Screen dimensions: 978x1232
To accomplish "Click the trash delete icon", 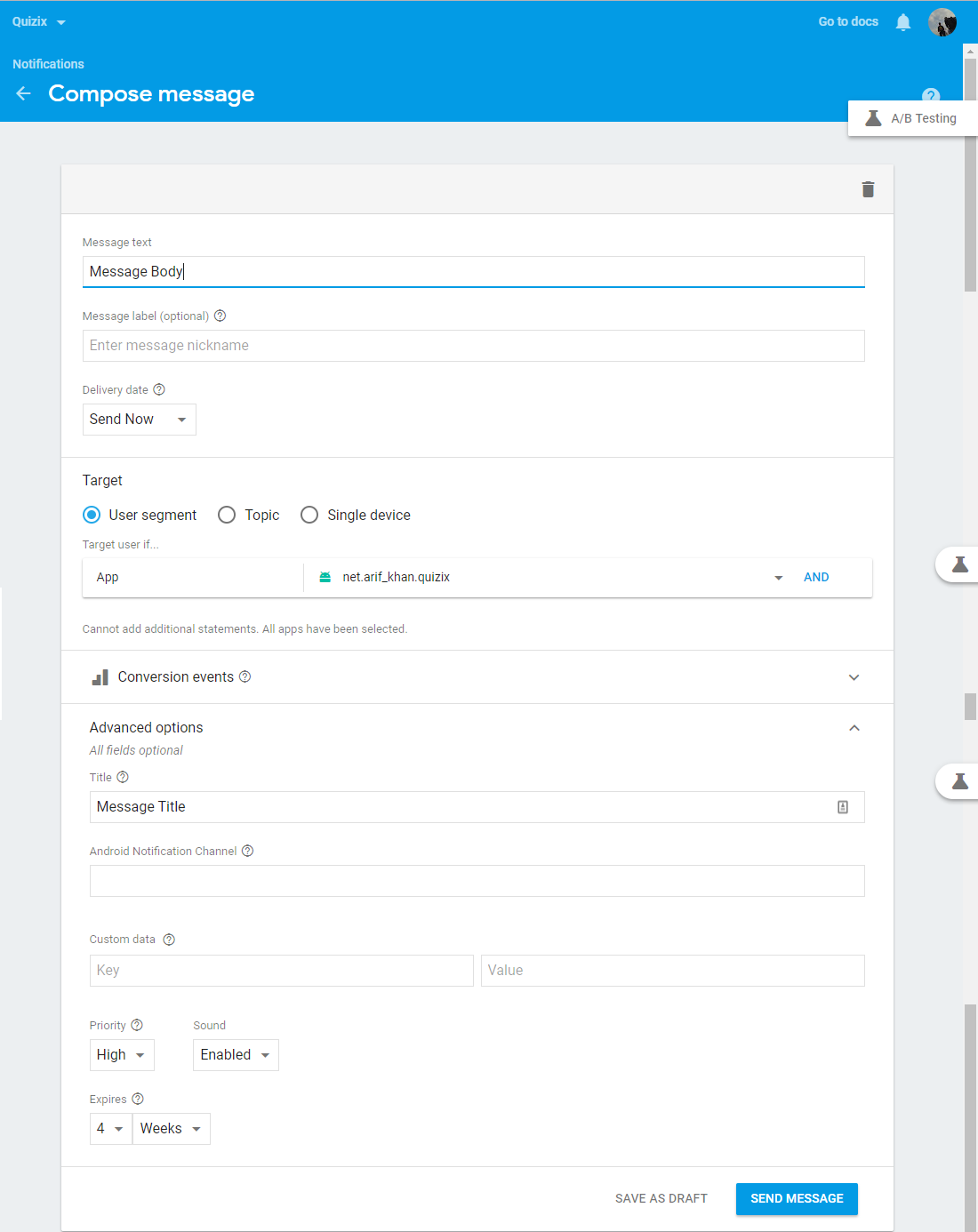I will click(868, 189).
